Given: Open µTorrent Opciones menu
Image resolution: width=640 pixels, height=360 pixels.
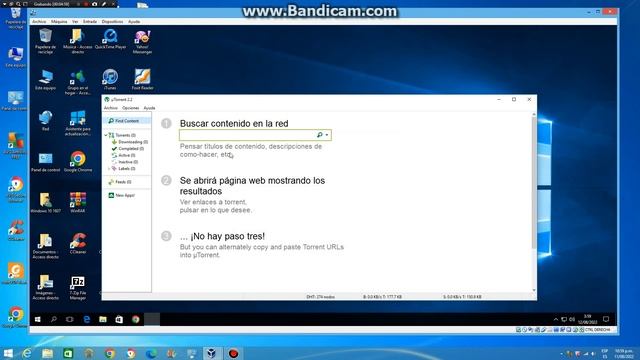Looking at the screenshot, I should coord(131,108).
